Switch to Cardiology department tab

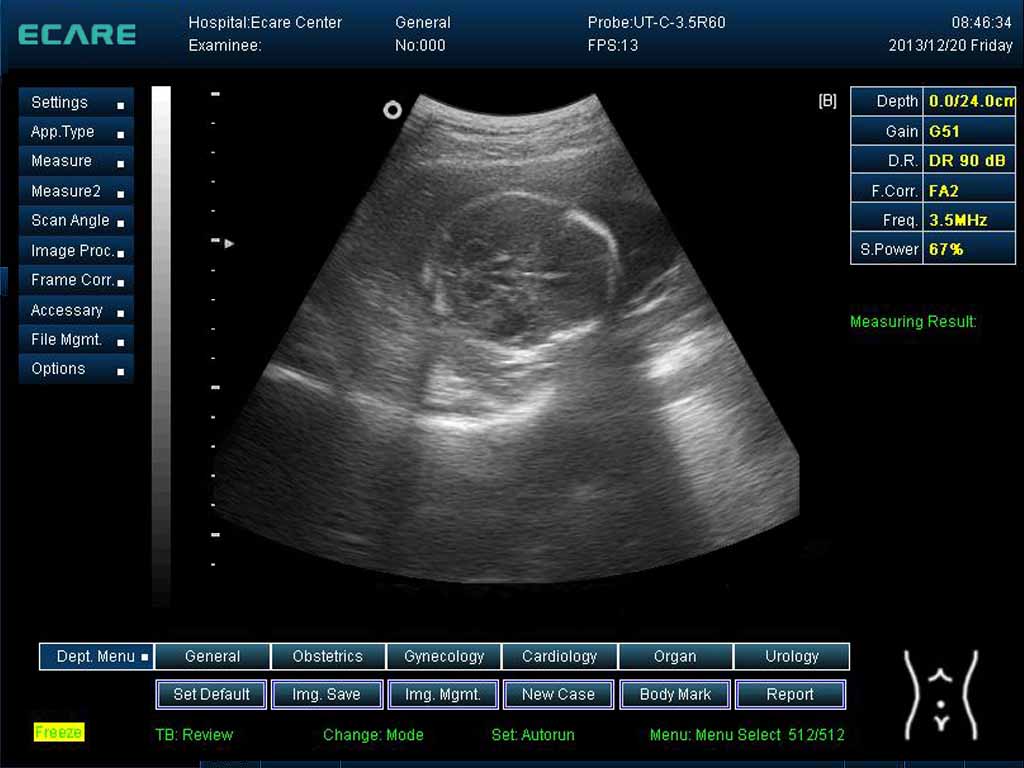pyautogui.click(x=560, y=657)
